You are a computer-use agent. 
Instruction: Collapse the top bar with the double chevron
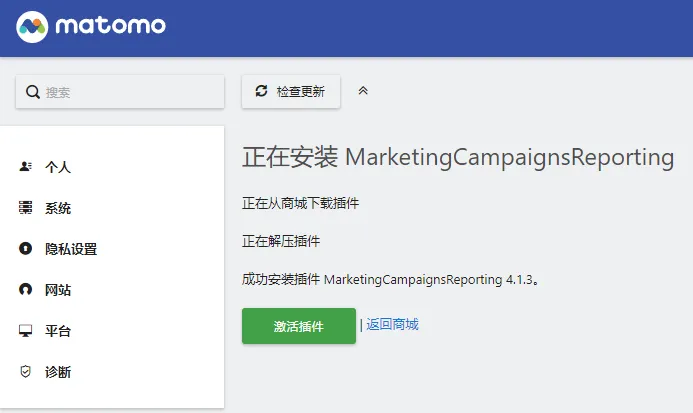coord(363,91)
